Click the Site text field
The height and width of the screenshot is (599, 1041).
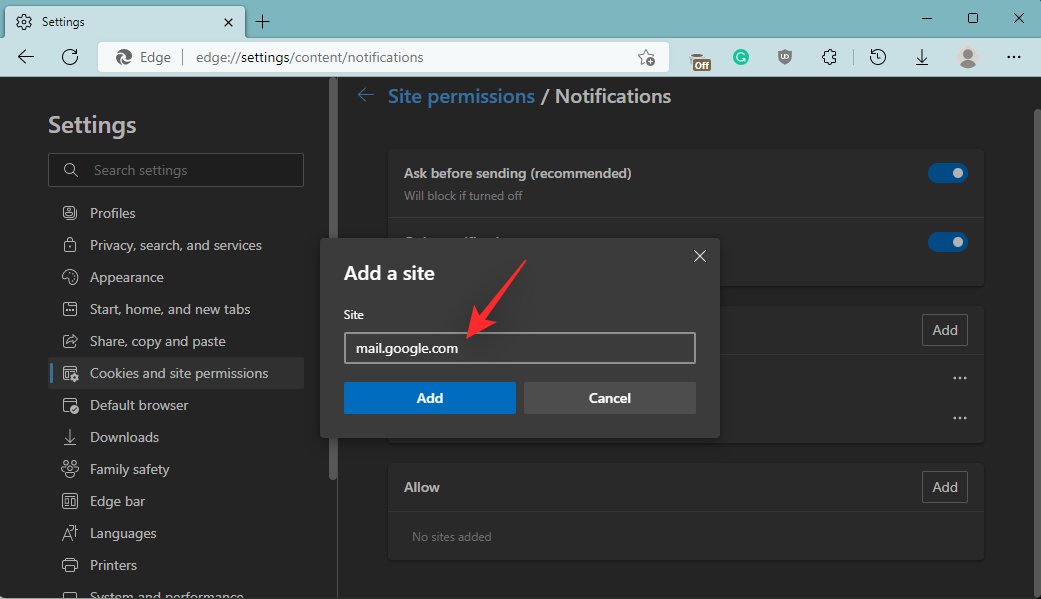tap(519, 348)
